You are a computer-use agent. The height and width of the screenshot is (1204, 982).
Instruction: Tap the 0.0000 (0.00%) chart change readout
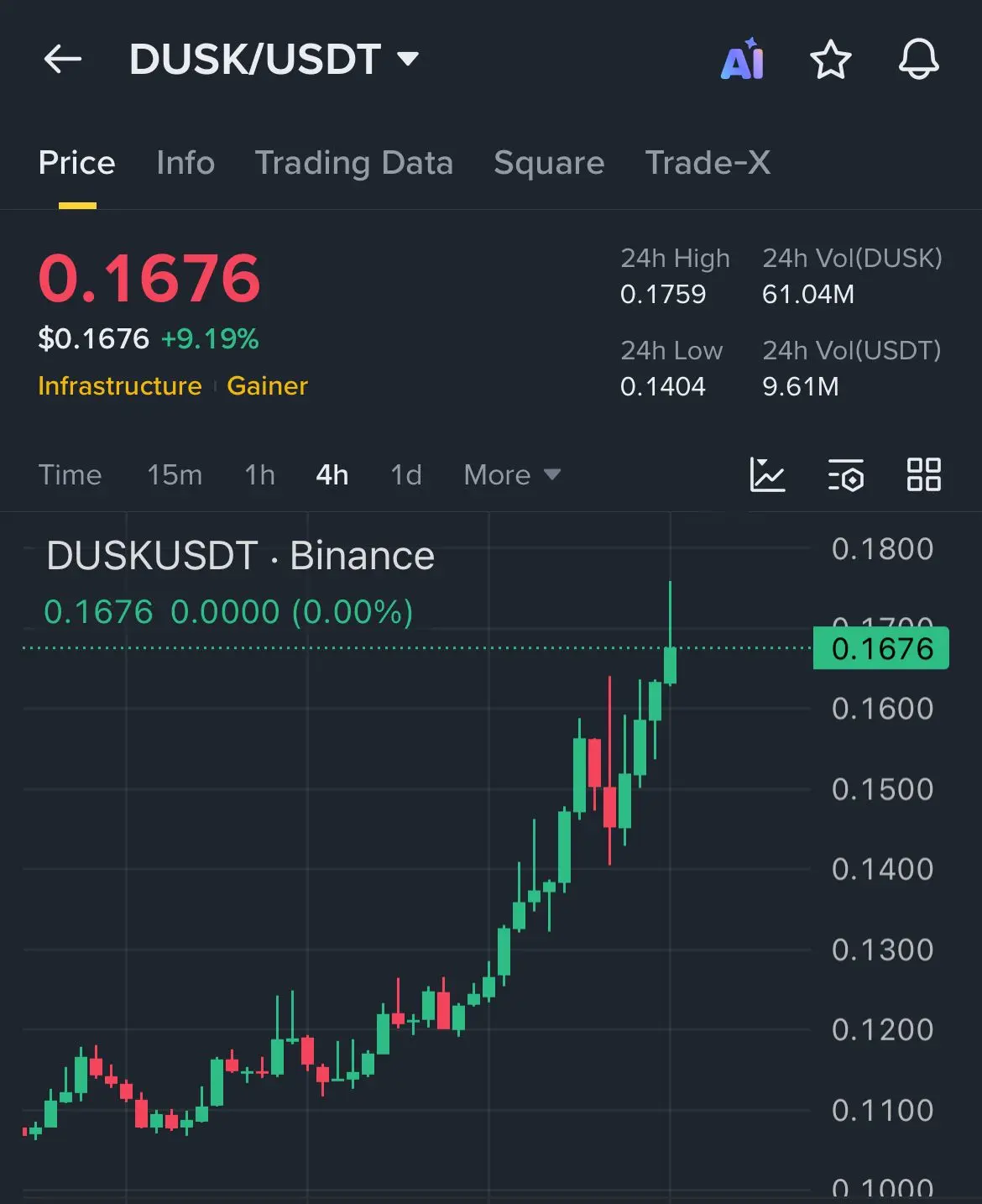(292, 612)
